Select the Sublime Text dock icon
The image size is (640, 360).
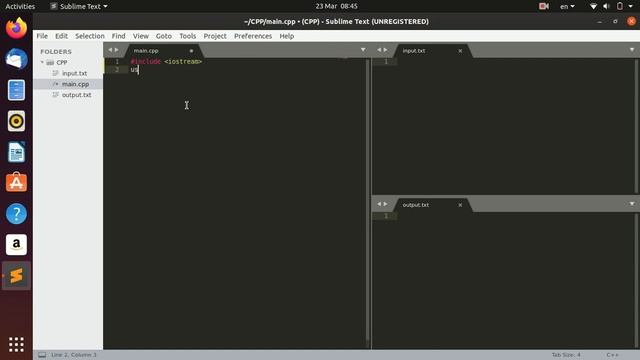click(16, 276)
